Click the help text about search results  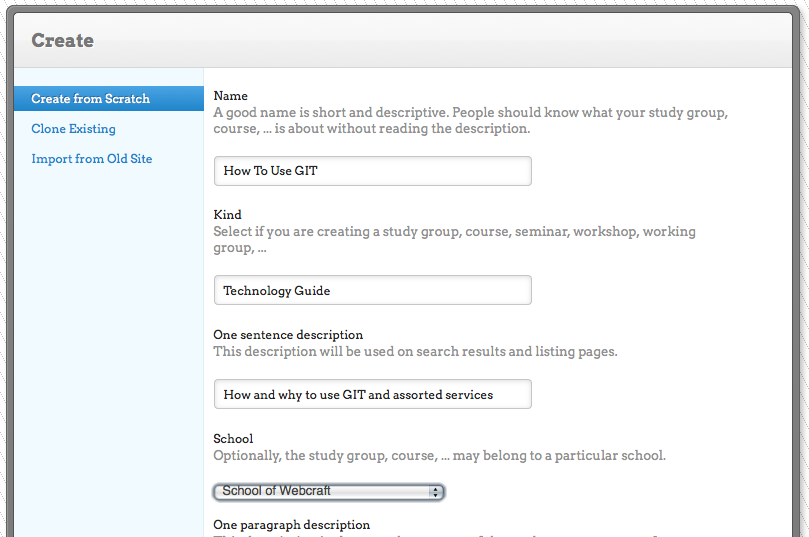point(415,352)
